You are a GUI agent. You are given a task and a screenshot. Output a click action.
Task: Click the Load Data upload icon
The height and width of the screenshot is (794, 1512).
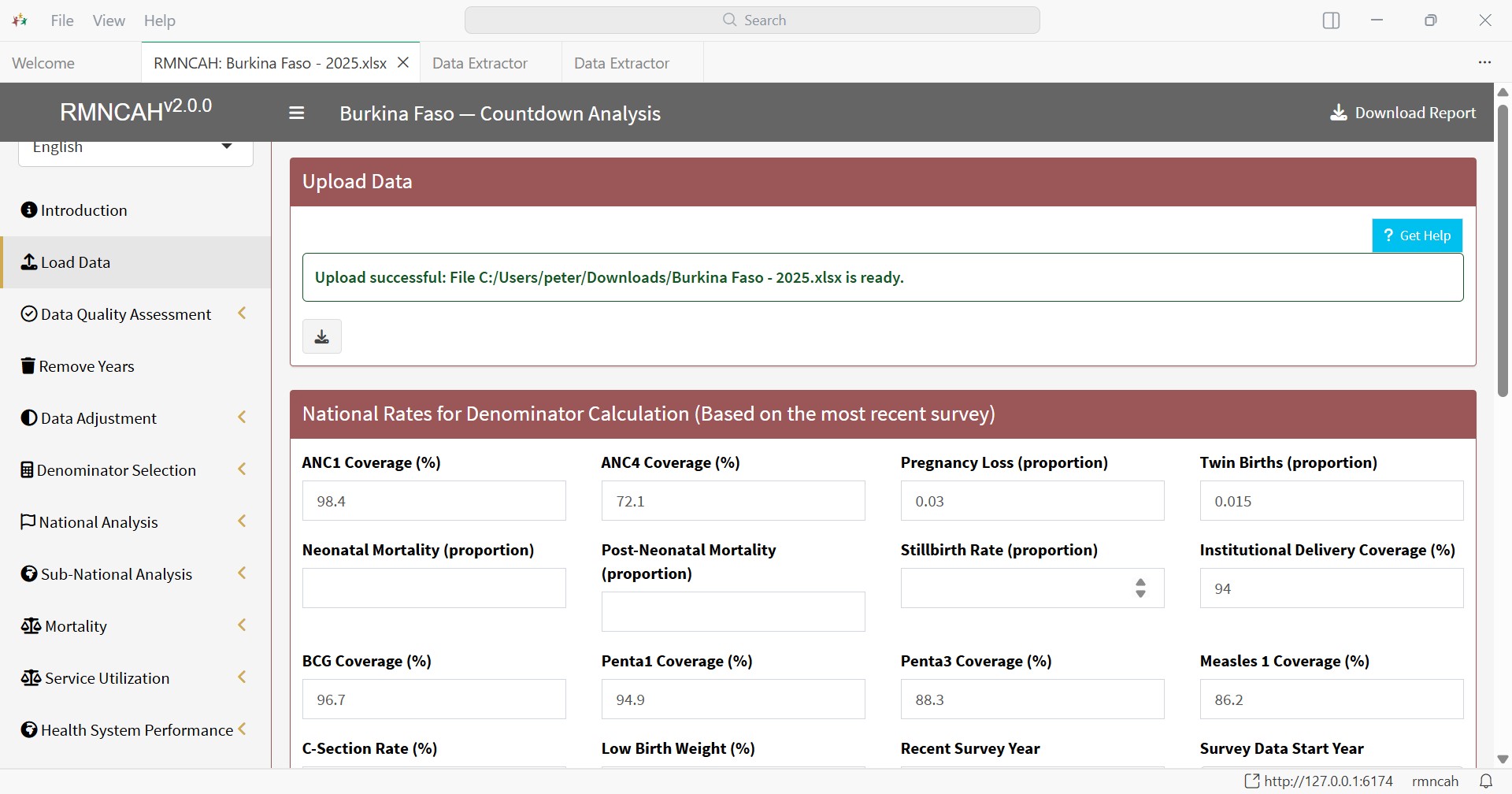pos(29,262)
